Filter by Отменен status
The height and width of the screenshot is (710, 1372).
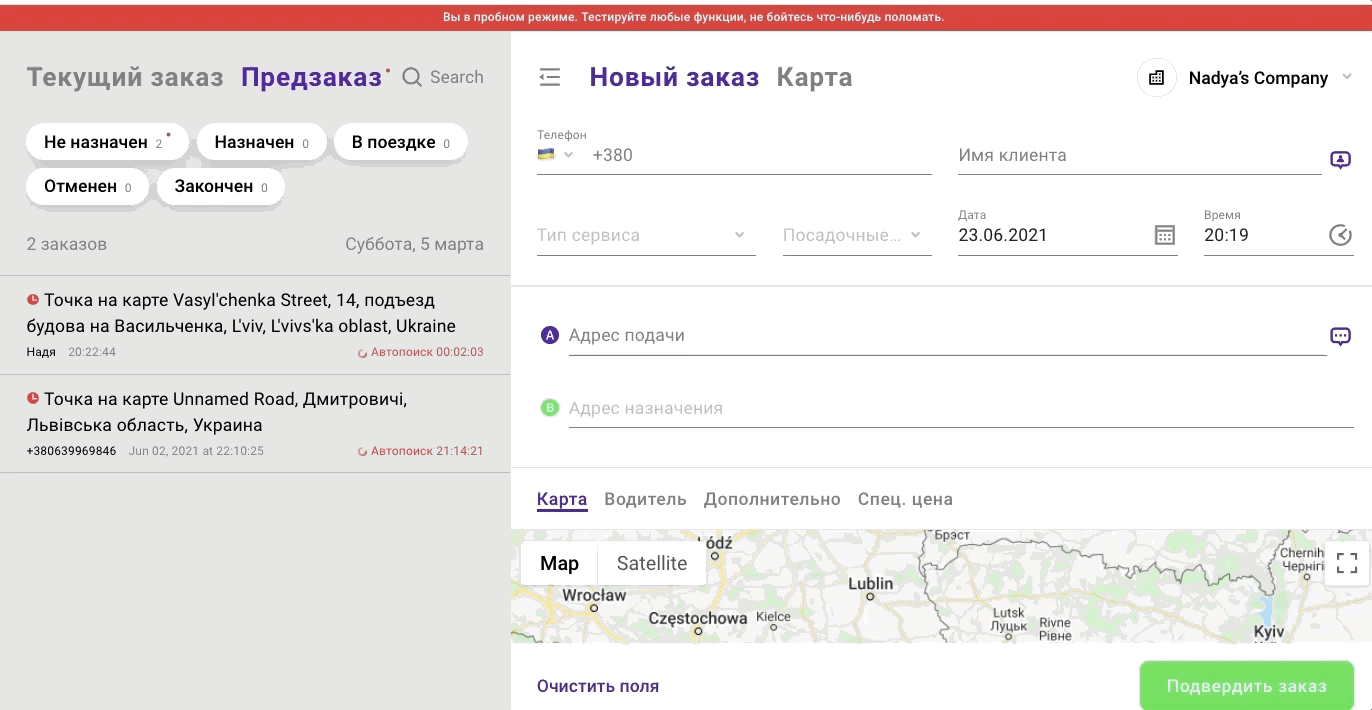pyautogui.click(x=87, y=187)
